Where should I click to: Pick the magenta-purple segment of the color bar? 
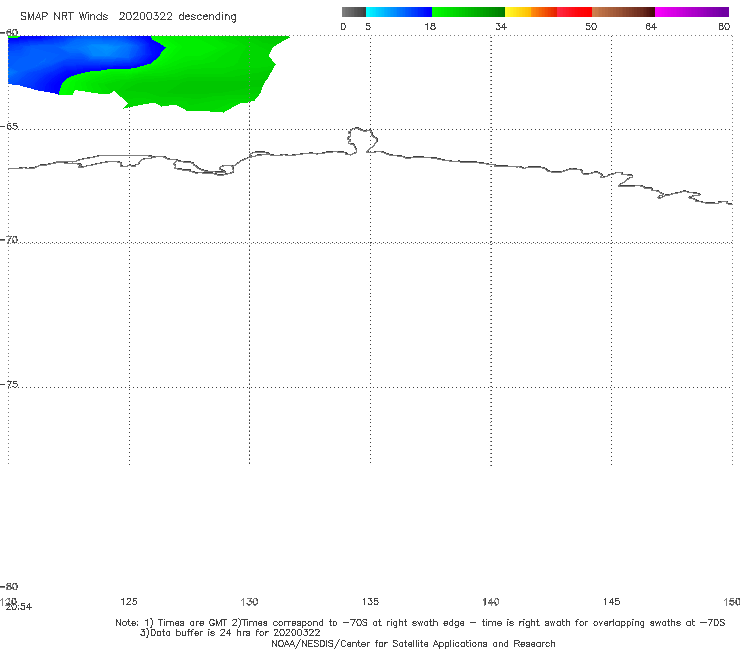(692, 12)
